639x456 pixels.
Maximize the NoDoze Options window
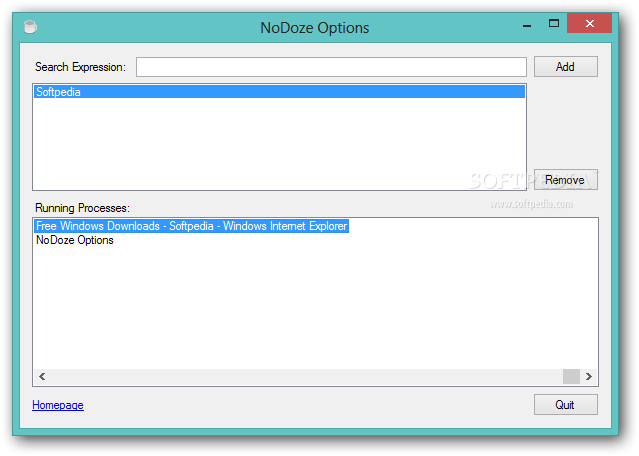click(553, 24)
